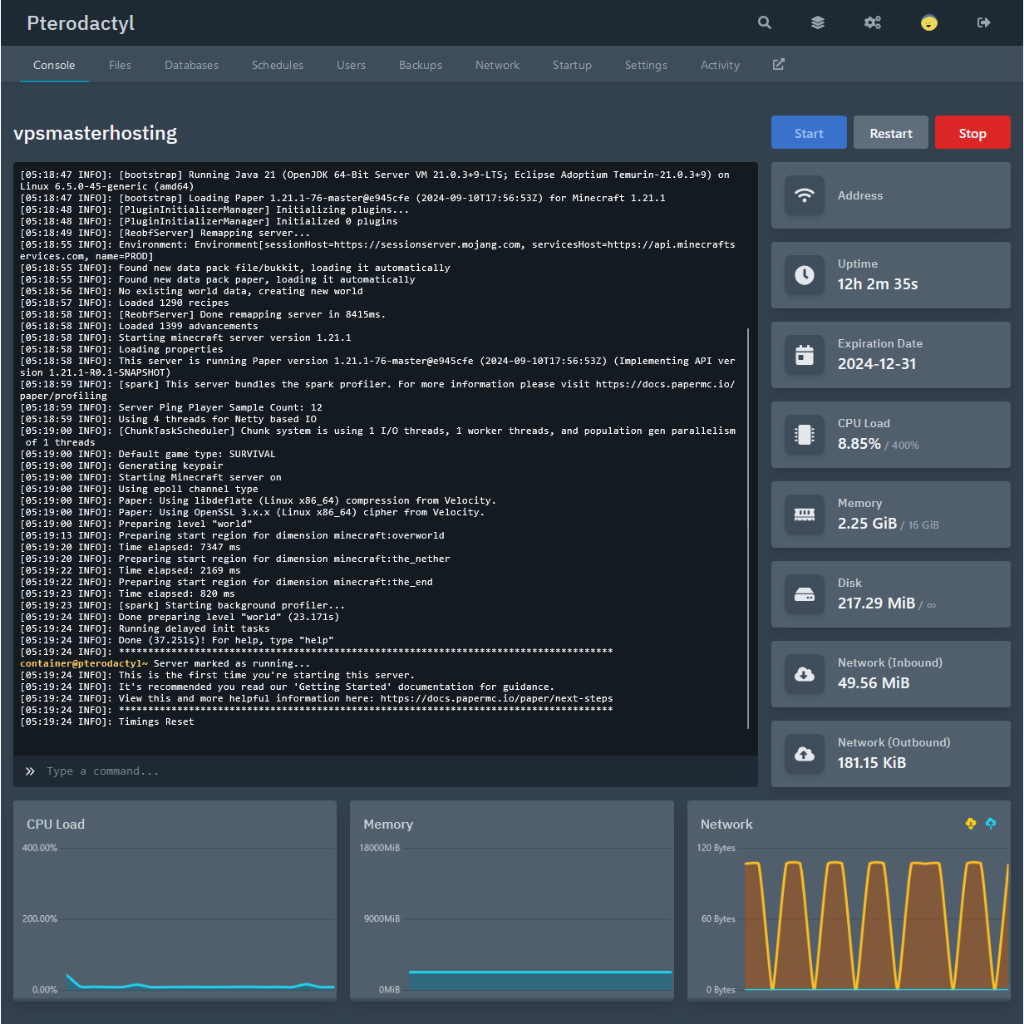Click the blue network legend icon
Image resolution: width=1024 pixels, height=1024 pixels.
(991, 823)
